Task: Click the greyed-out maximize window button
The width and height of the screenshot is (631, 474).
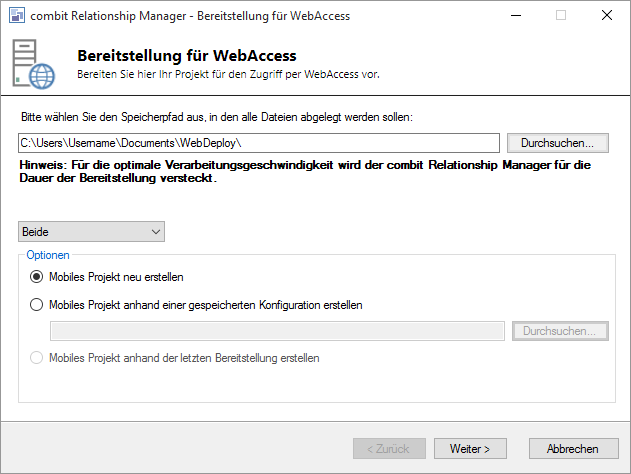Action: pos(561,16)
